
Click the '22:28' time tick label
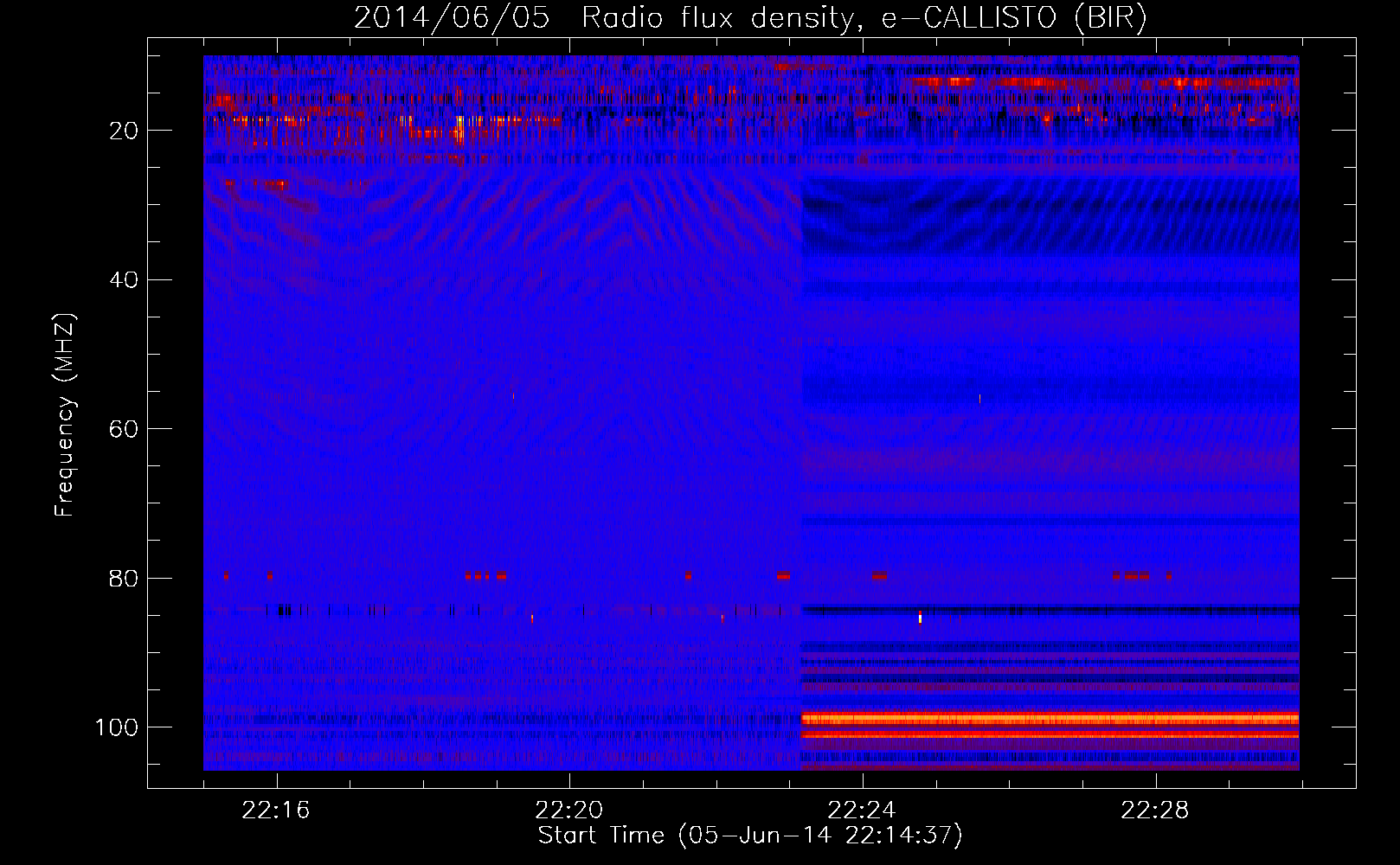1155,810
